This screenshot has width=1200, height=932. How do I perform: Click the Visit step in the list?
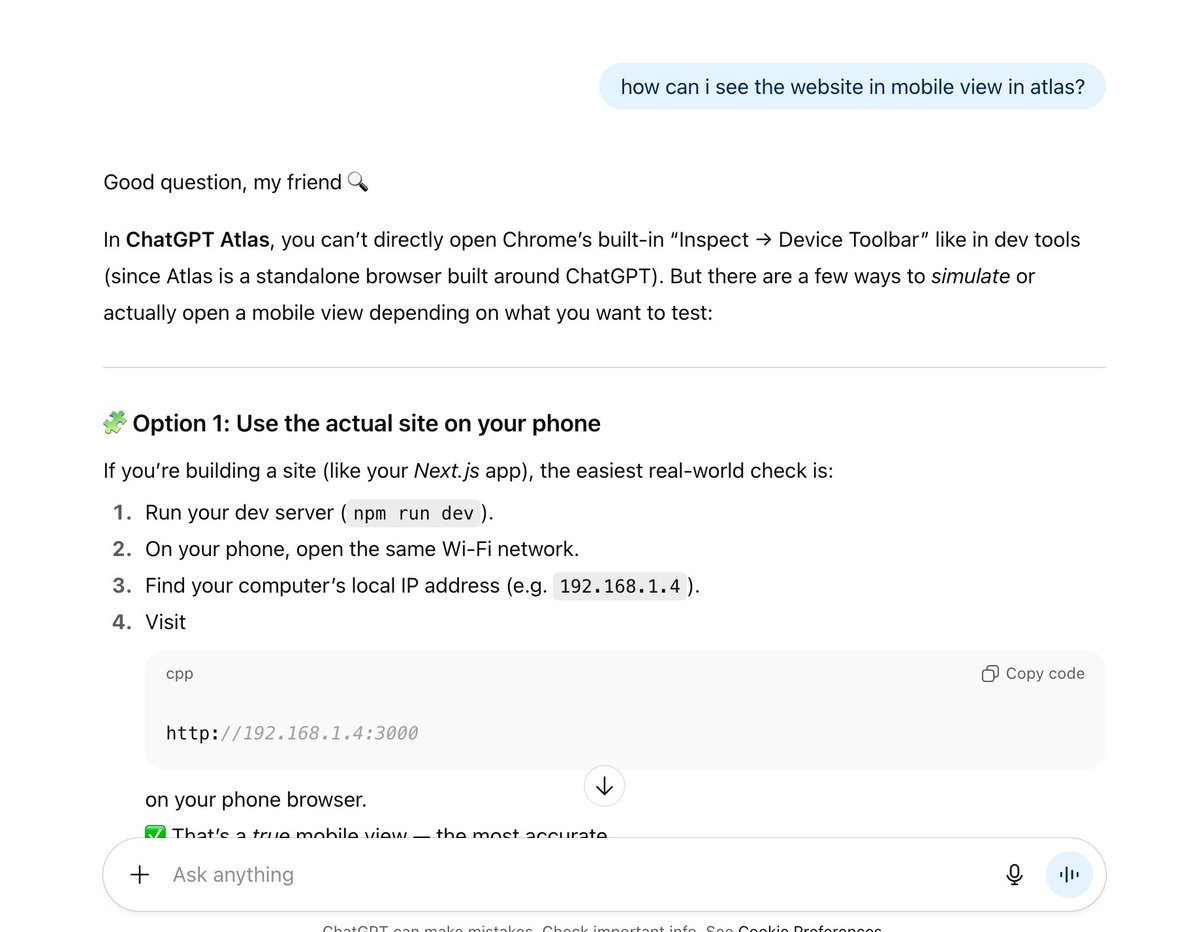[x=165, y=622]
